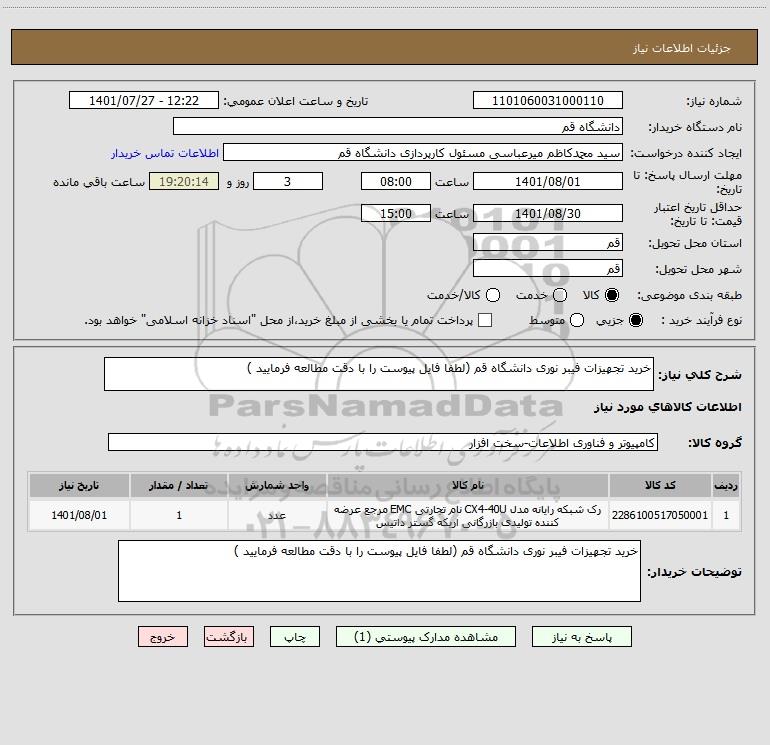The image size is (770, 745).
Task: Click the product name cell رک شبکه رایانه CX4-40U
Action: click(468, 515)
